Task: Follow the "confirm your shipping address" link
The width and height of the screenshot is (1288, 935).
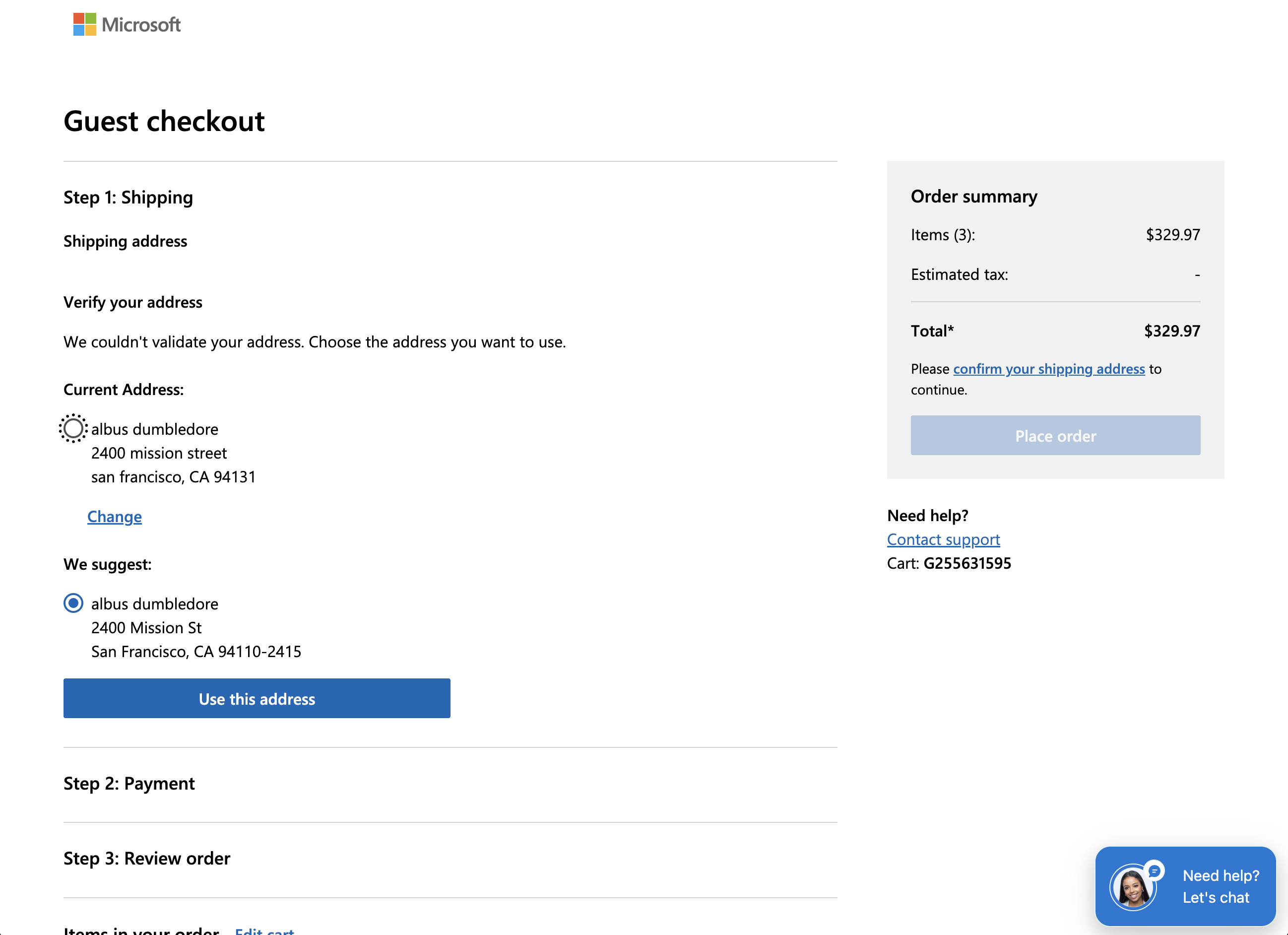Action: (1048, 369)
